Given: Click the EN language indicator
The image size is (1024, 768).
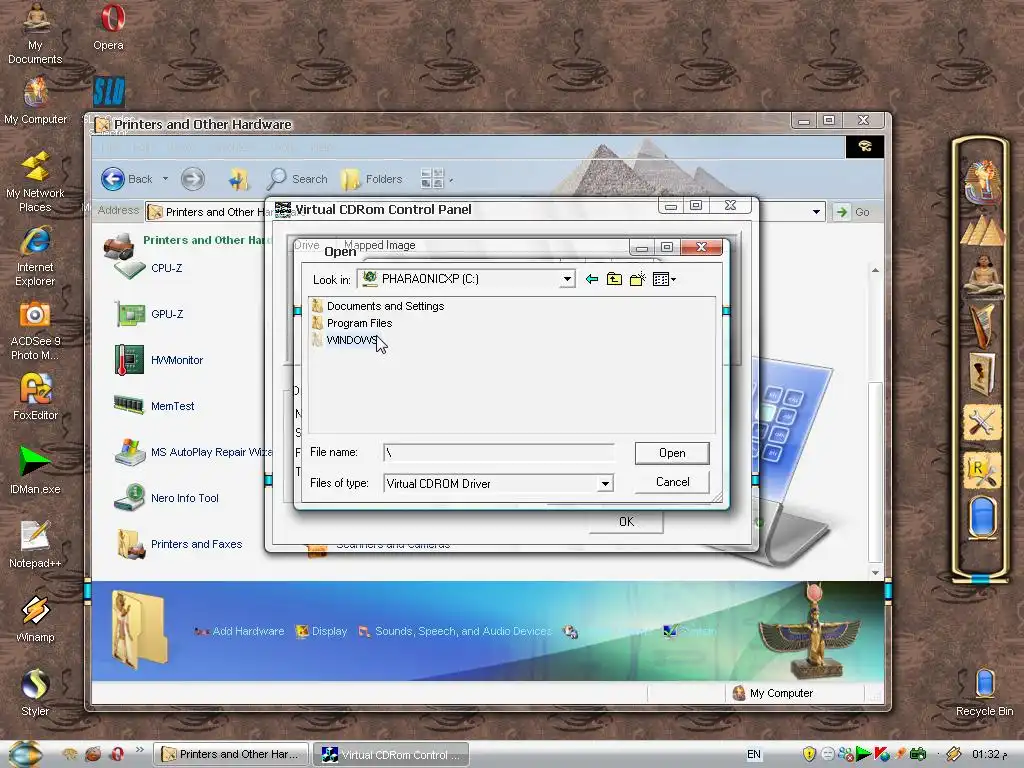Looking at the screenshot, I should pos(754,754).
